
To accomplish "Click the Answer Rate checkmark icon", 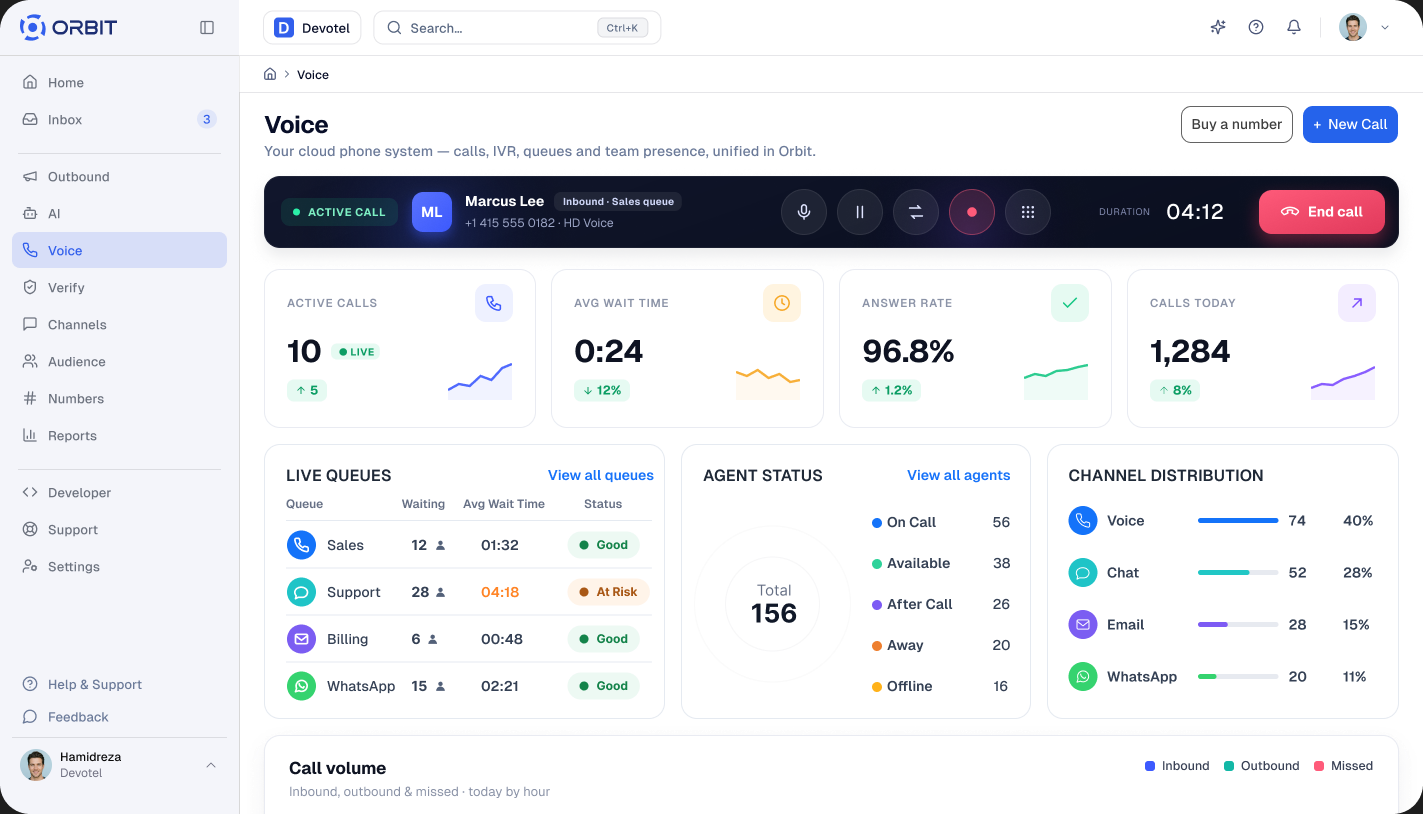I will tap(1070, 303).
